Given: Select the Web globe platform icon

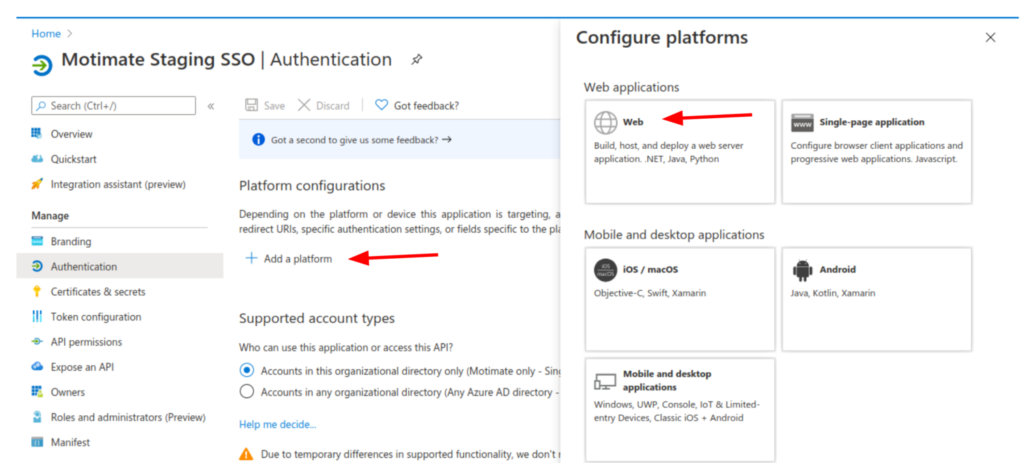Looking at the screenshot, I should [605, 123].
